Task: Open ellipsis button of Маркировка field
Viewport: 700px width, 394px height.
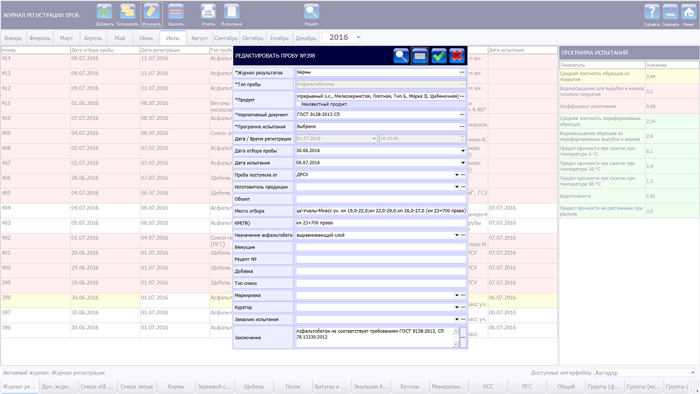Action: (x=463, y=295)
